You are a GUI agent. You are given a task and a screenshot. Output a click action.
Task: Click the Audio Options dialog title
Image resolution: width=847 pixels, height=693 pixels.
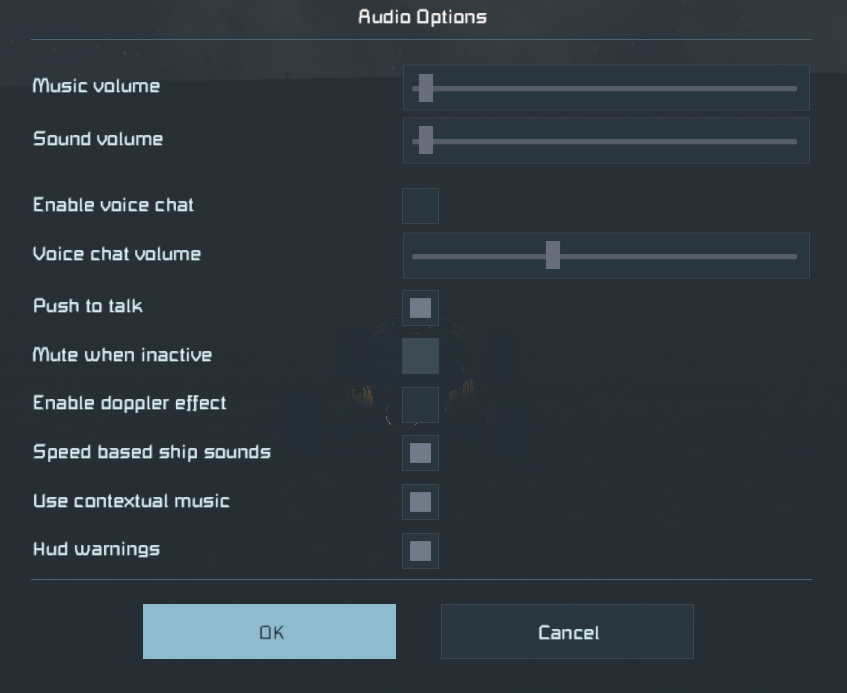click(x=422, y=17)
